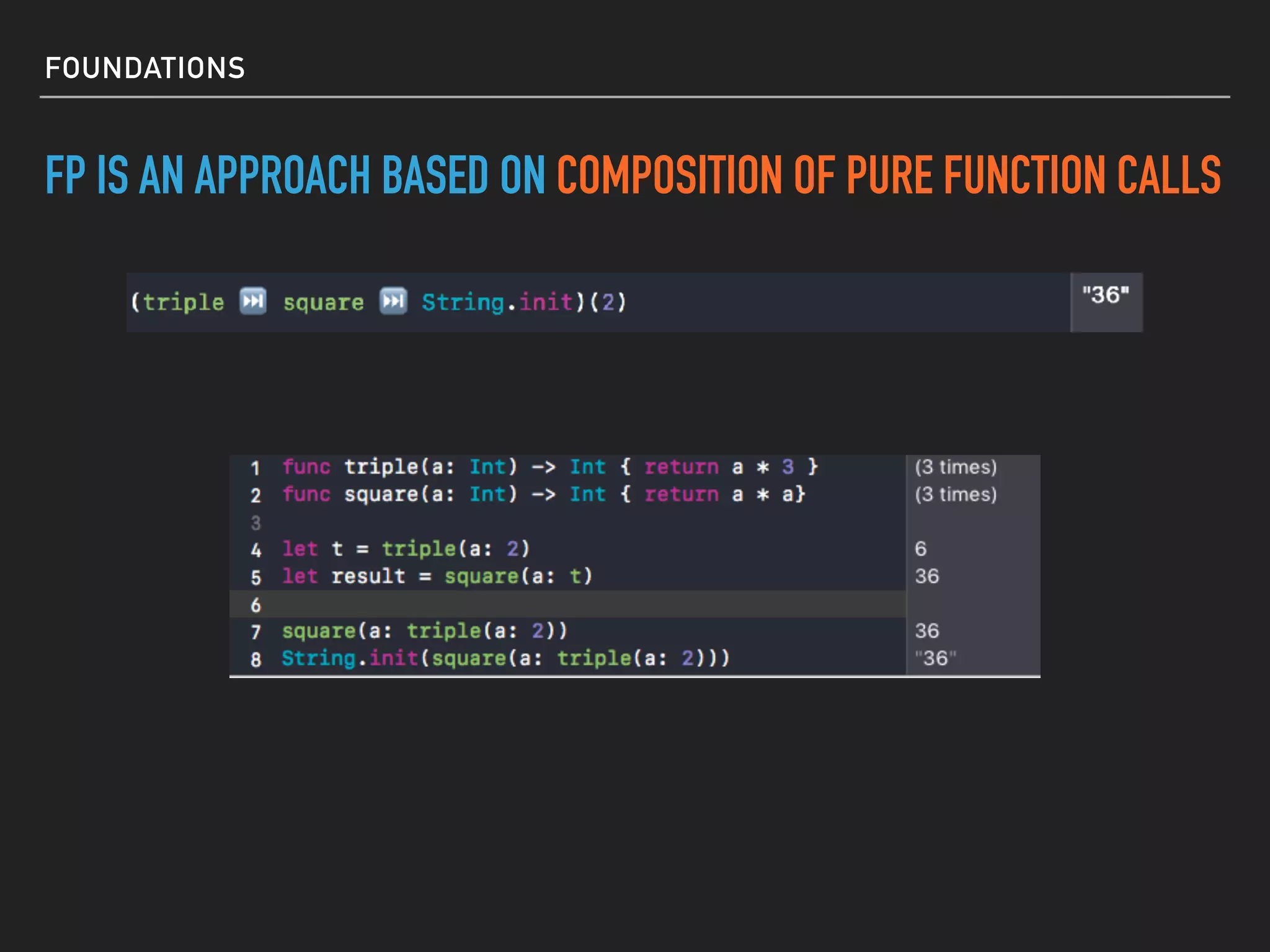Click the func square declaration line
The height and width of the screenshot is (952, 1270).
tap(543, 495)
